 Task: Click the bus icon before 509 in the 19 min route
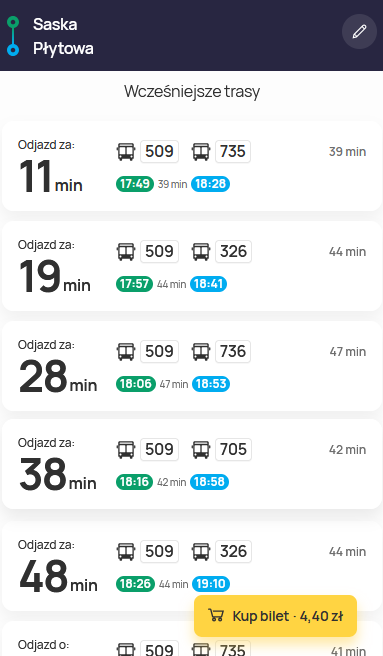coord(126,251)
